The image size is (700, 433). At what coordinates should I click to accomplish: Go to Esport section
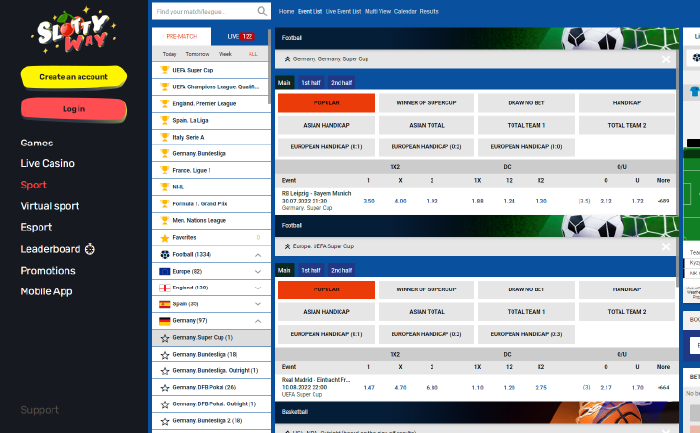[x=36, y=227]
